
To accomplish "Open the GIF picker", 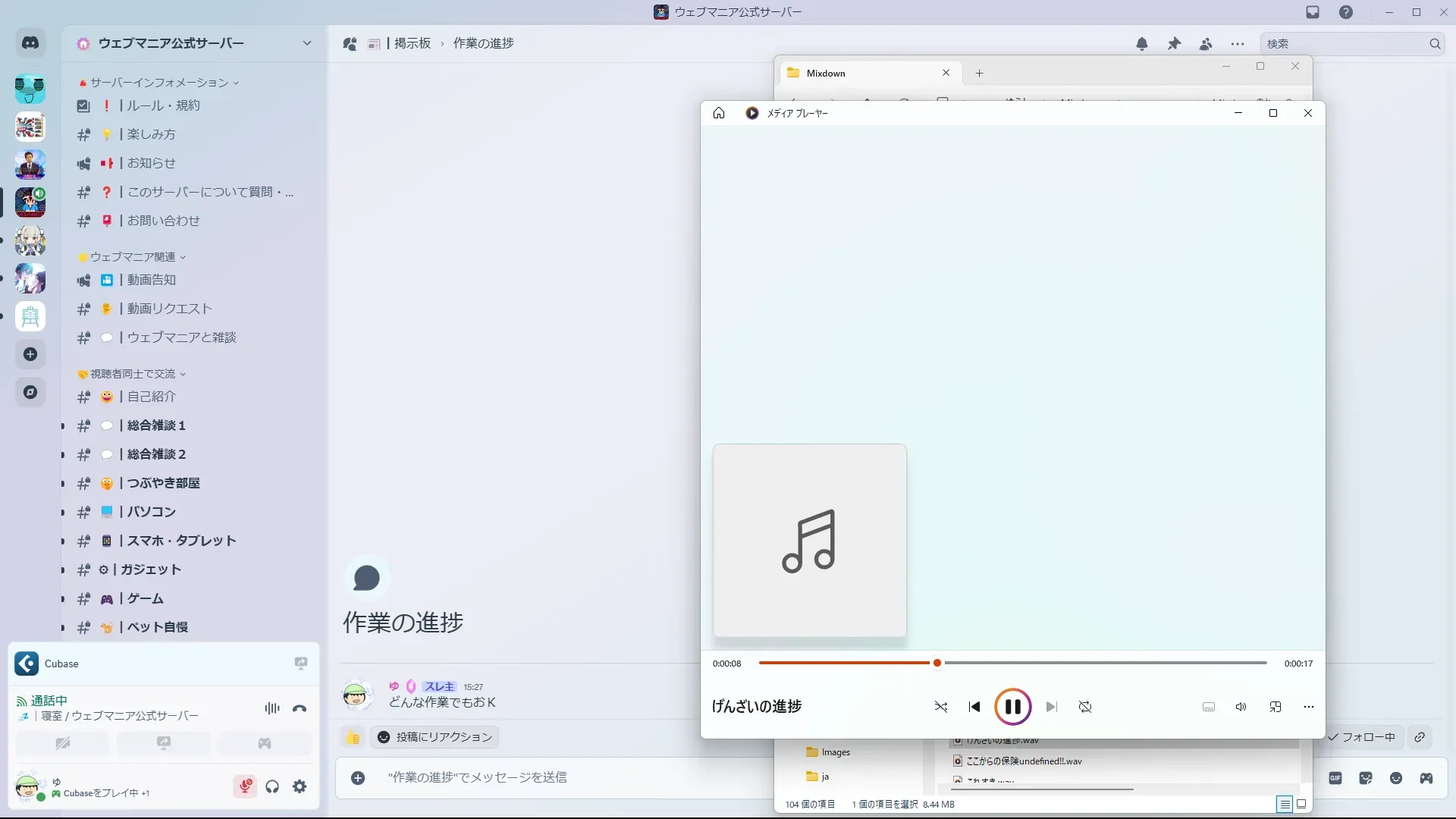I will click(x=1335, y=778).
